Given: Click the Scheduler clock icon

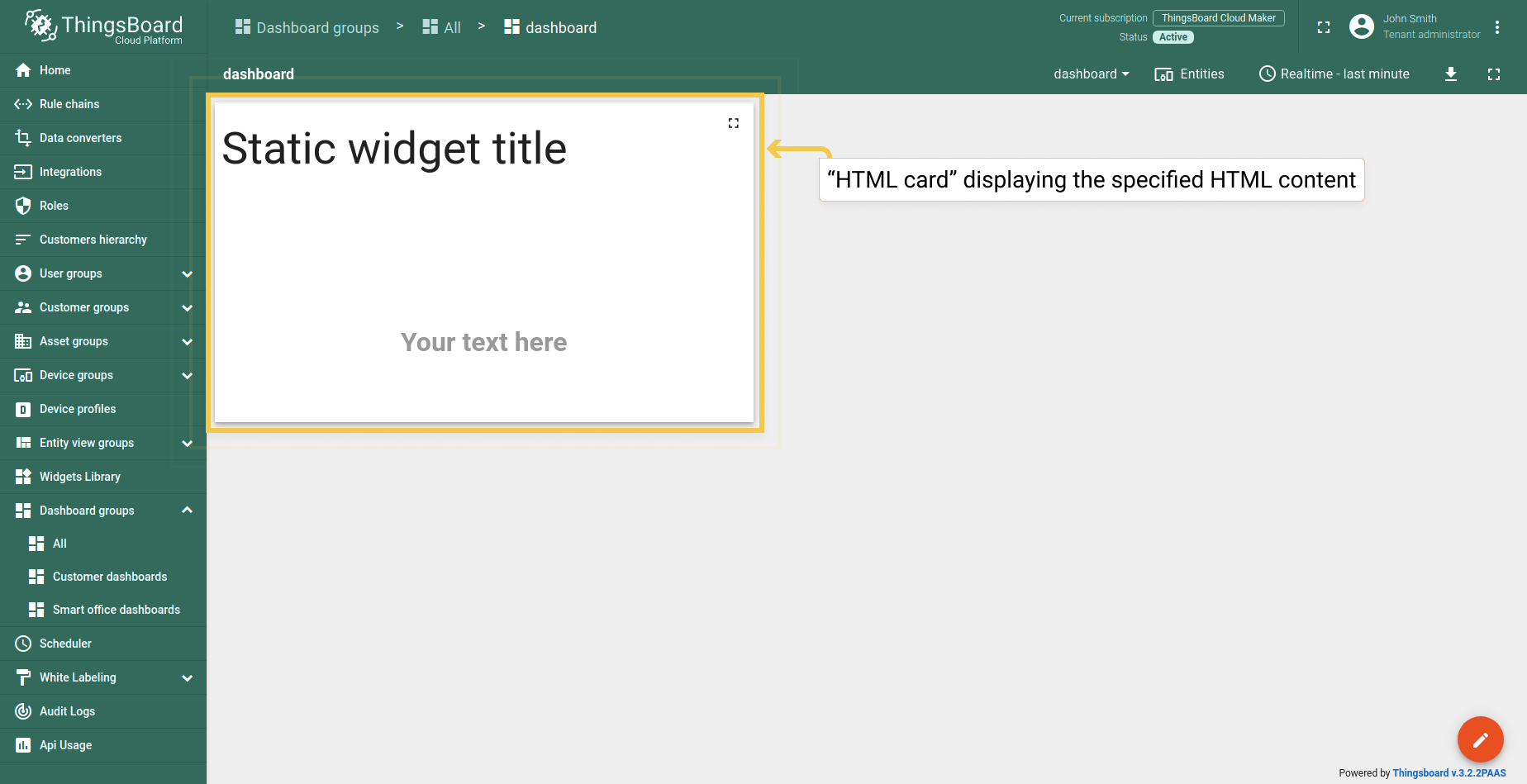Looking at the screenshot, I should (23, 644).
